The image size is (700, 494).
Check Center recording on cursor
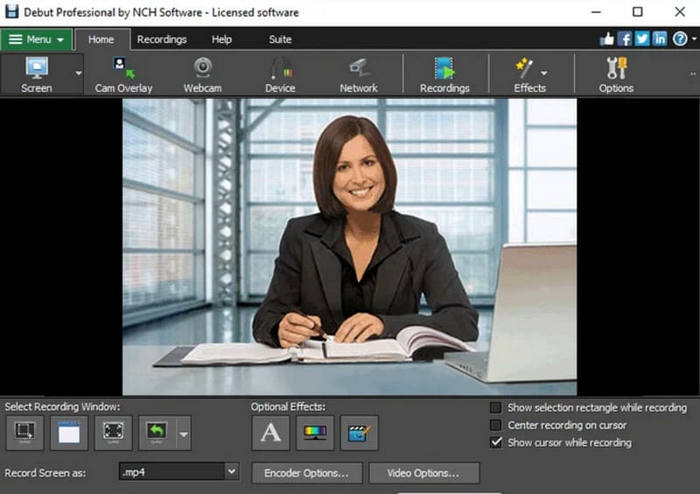click(496, 425)
